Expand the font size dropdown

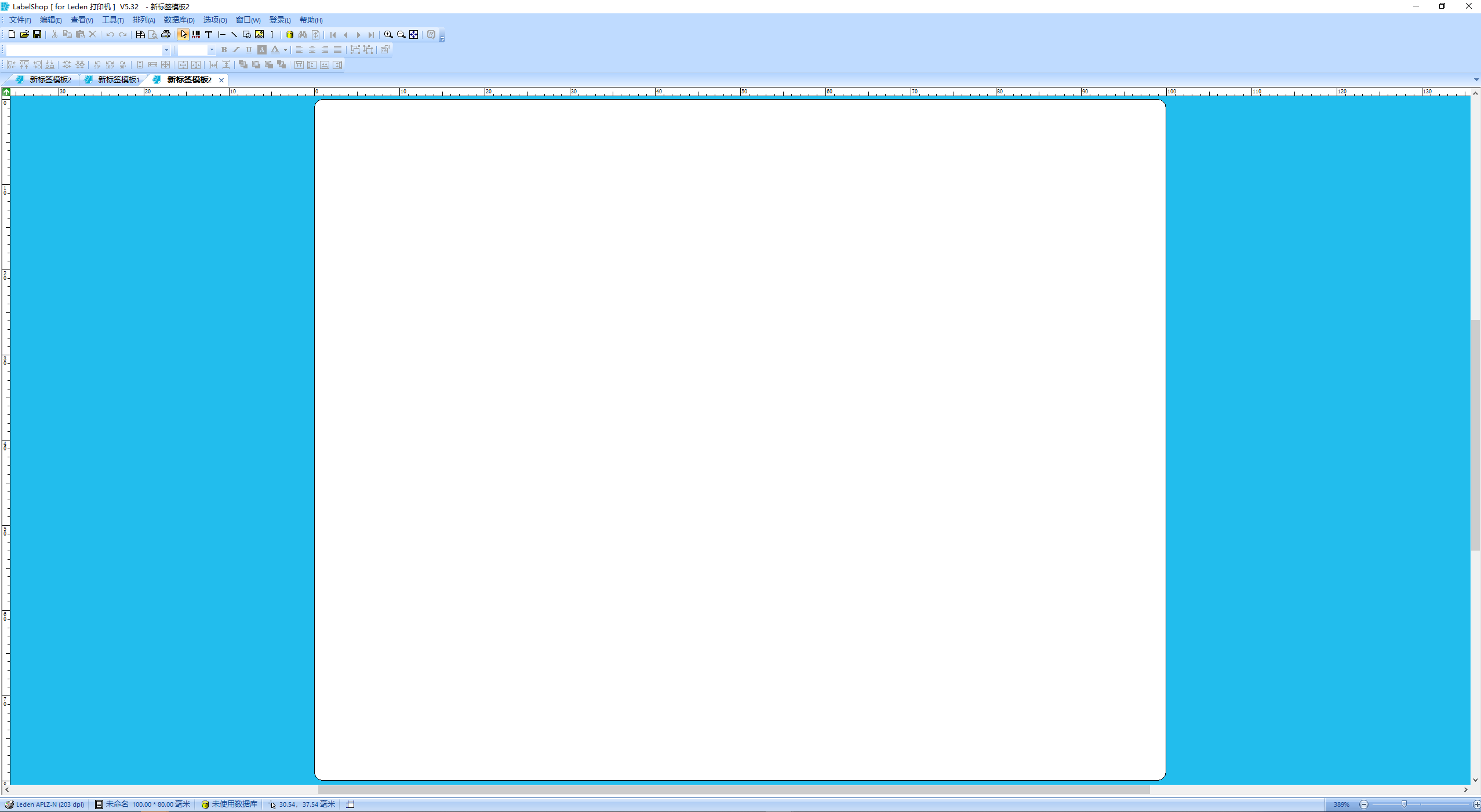[212, 50]
